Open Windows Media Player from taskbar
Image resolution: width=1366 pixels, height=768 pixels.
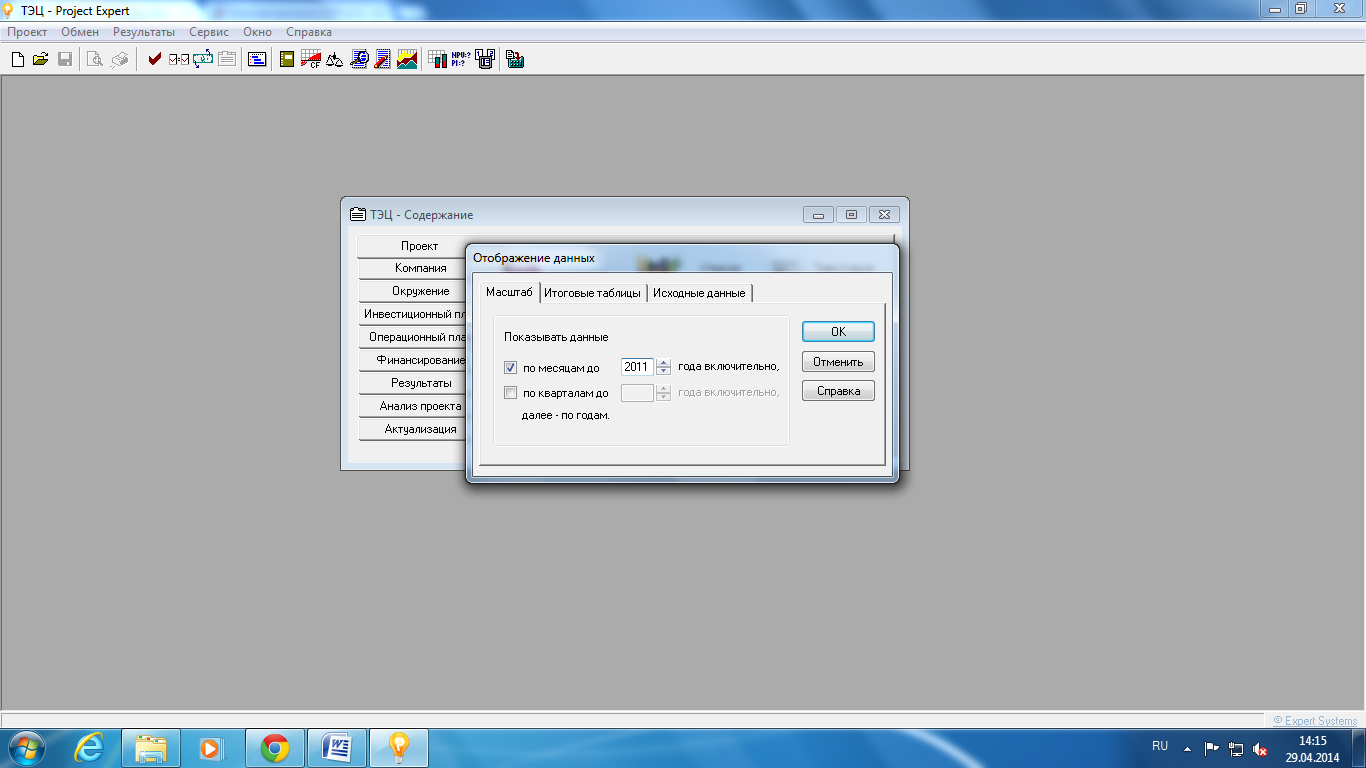(x=213, y=748)
